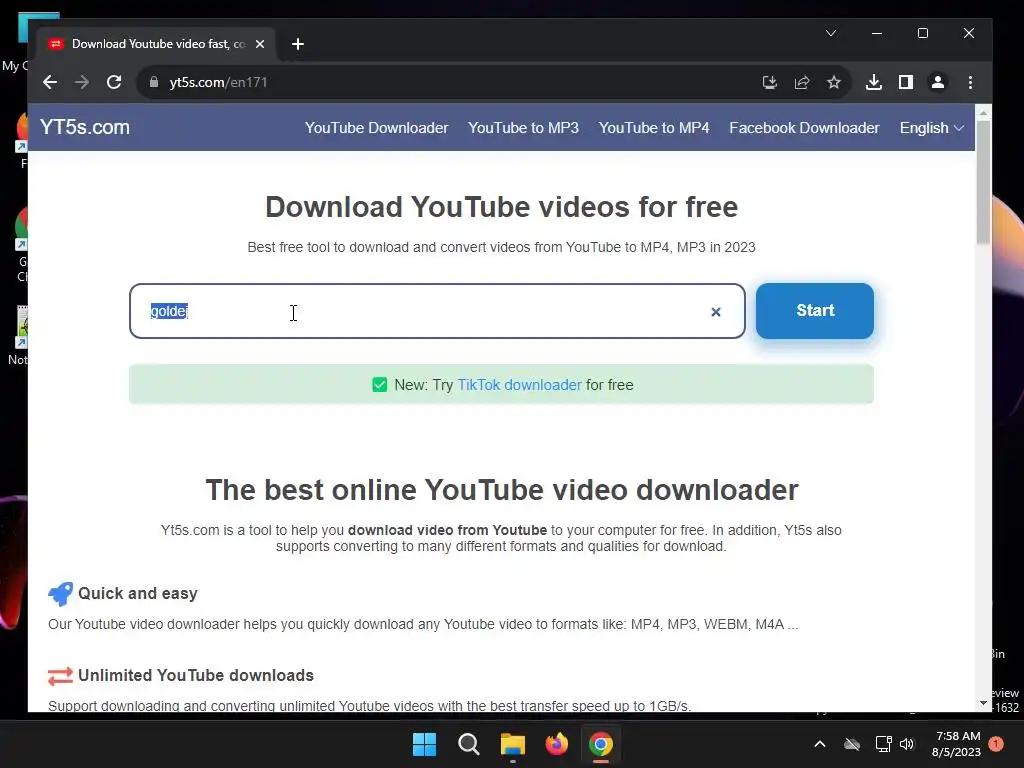Close the Download Youtube video tab
The height and width of the screenshot is (768, 1024).
260,44
